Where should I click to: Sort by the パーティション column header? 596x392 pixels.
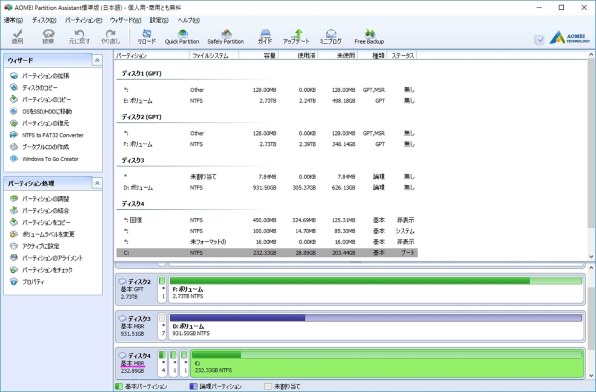click(x=152, y=56)
